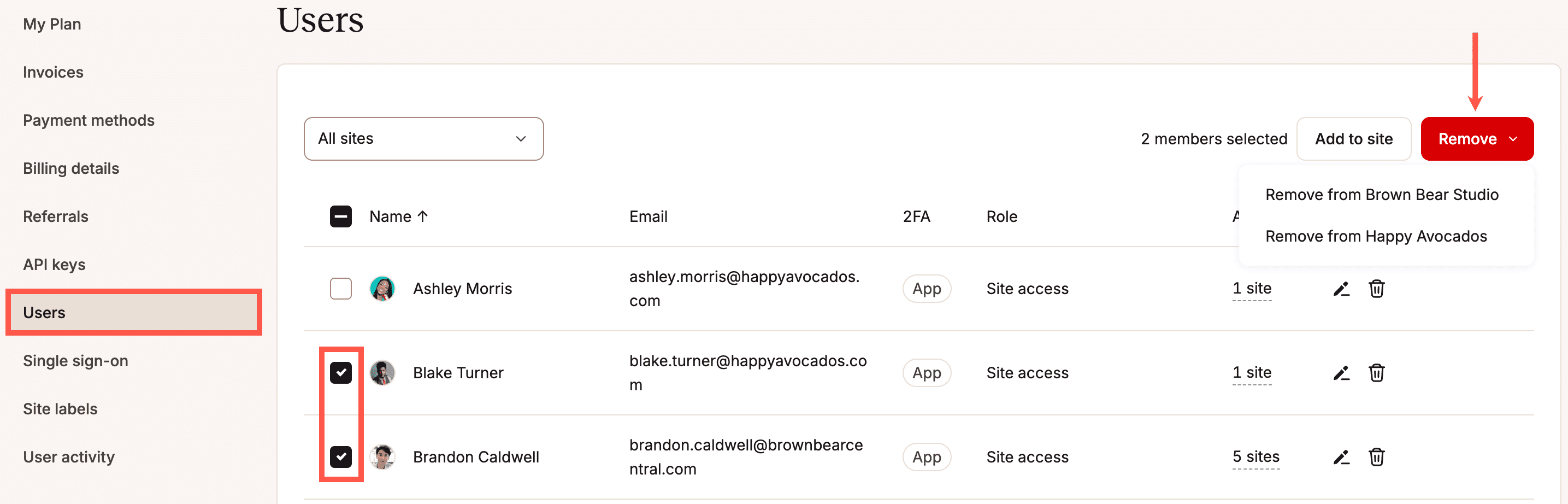Click Blake Turner's App 2FA indicator
This screenshot has width=1568, height=504.
[927, 372]
